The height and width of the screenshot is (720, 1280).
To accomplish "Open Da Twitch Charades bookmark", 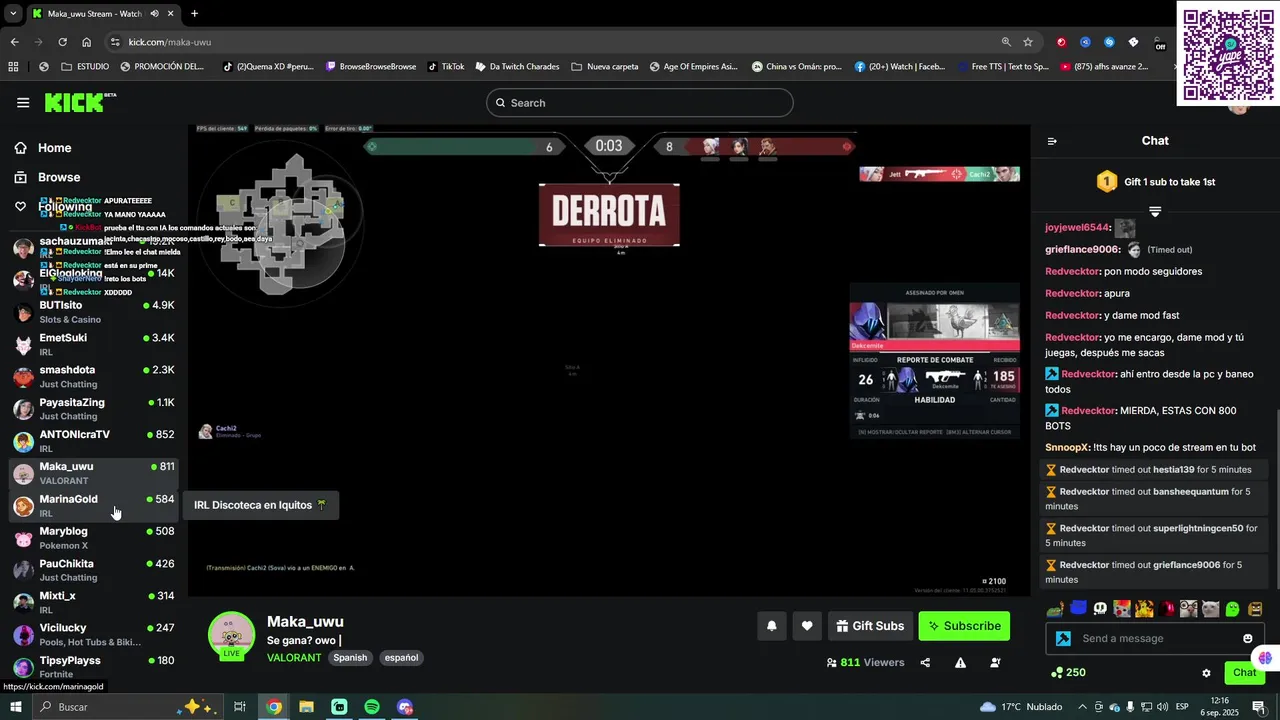I will [x=517, y=67].
